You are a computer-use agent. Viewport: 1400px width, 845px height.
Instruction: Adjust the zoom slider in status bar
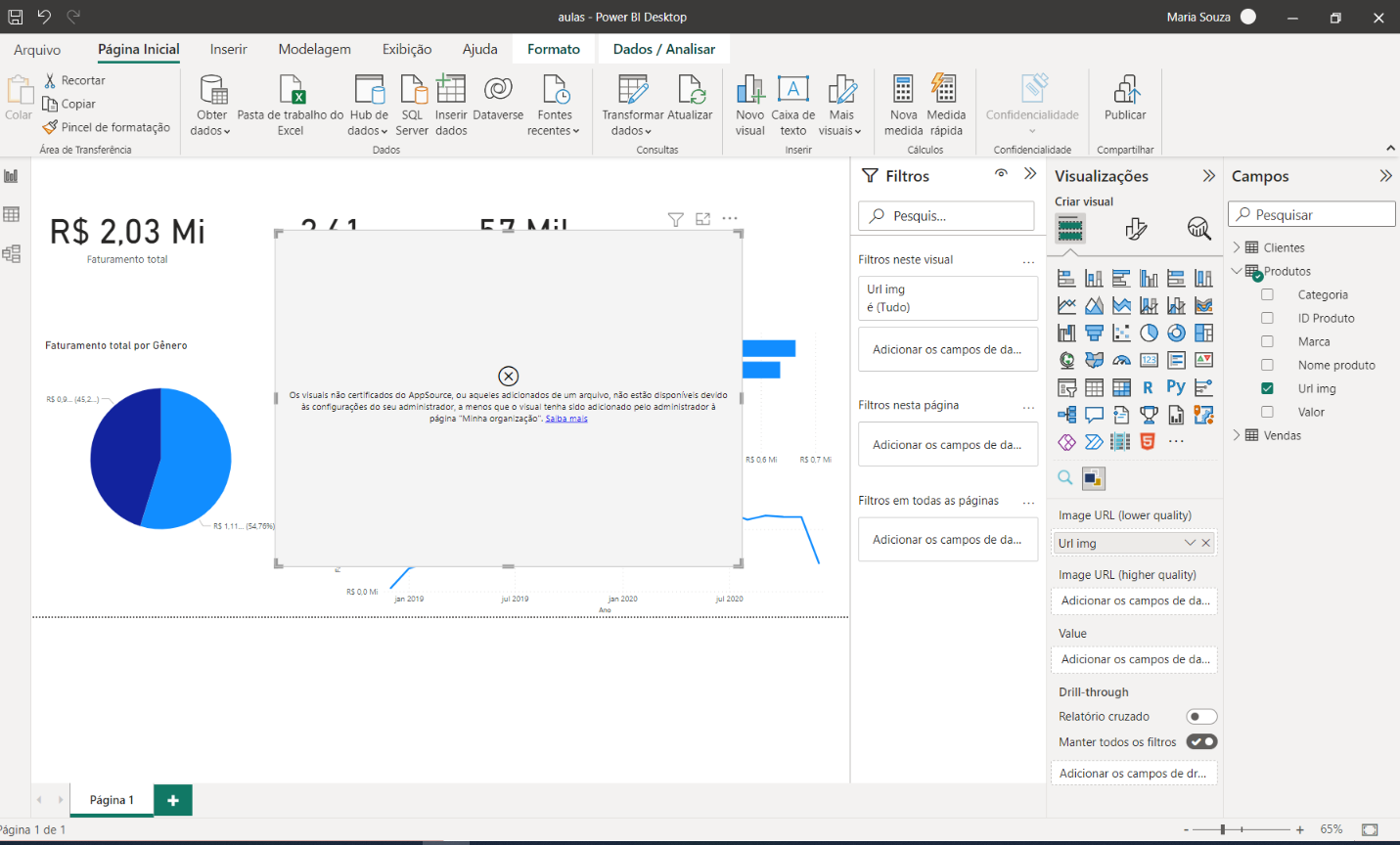1222,829
